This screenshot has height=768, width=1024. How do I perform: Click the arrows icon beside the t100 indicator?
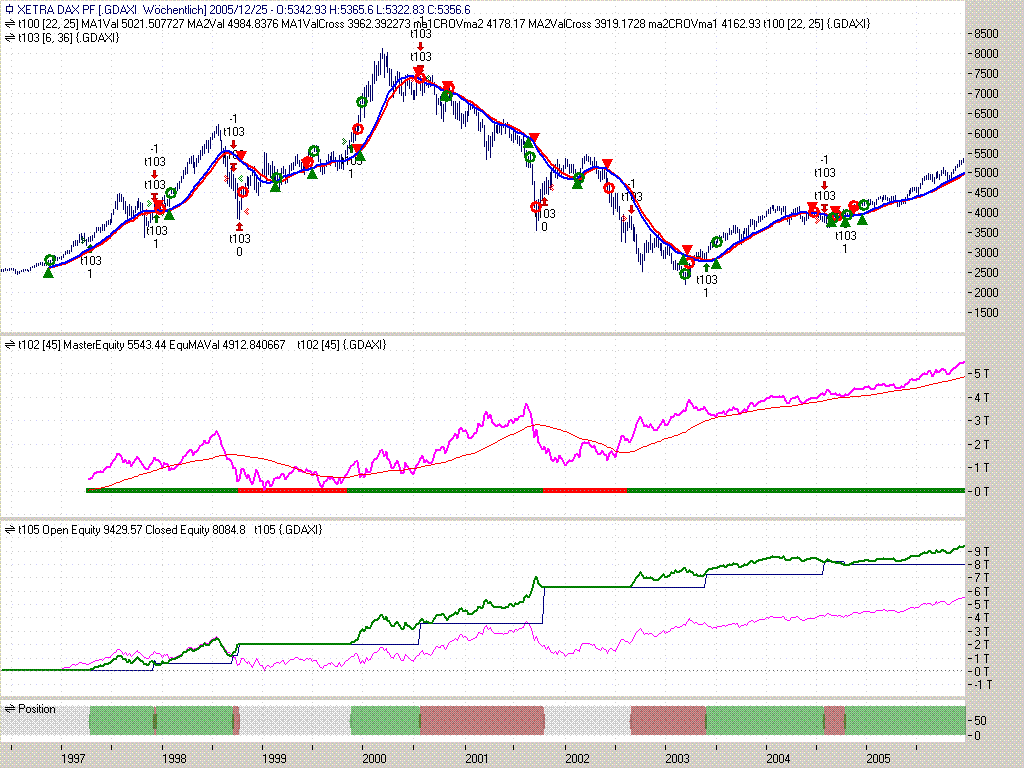click(x=9, y=23)
